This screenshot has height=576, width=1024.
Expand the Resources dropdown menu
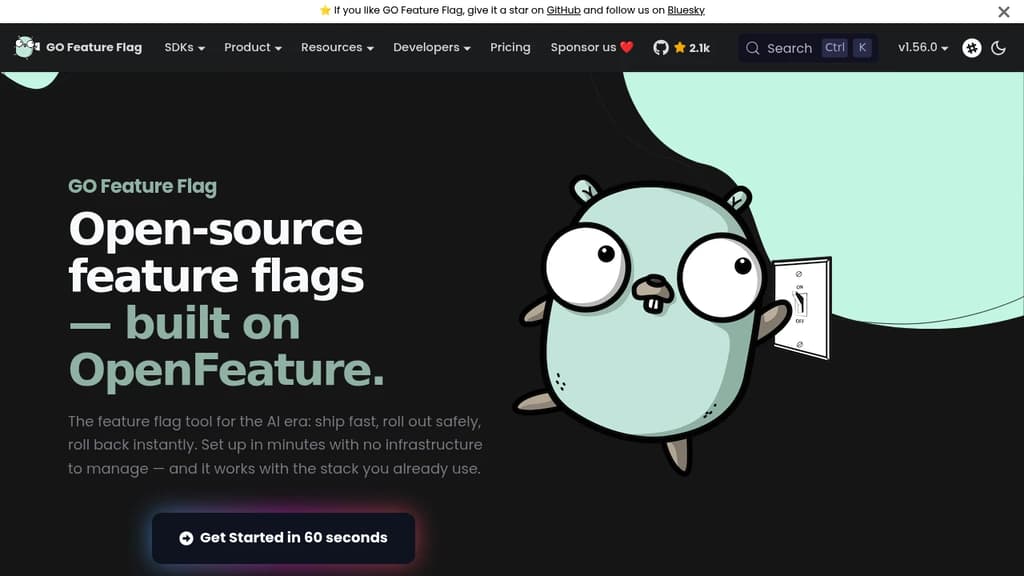click(337, 48)
